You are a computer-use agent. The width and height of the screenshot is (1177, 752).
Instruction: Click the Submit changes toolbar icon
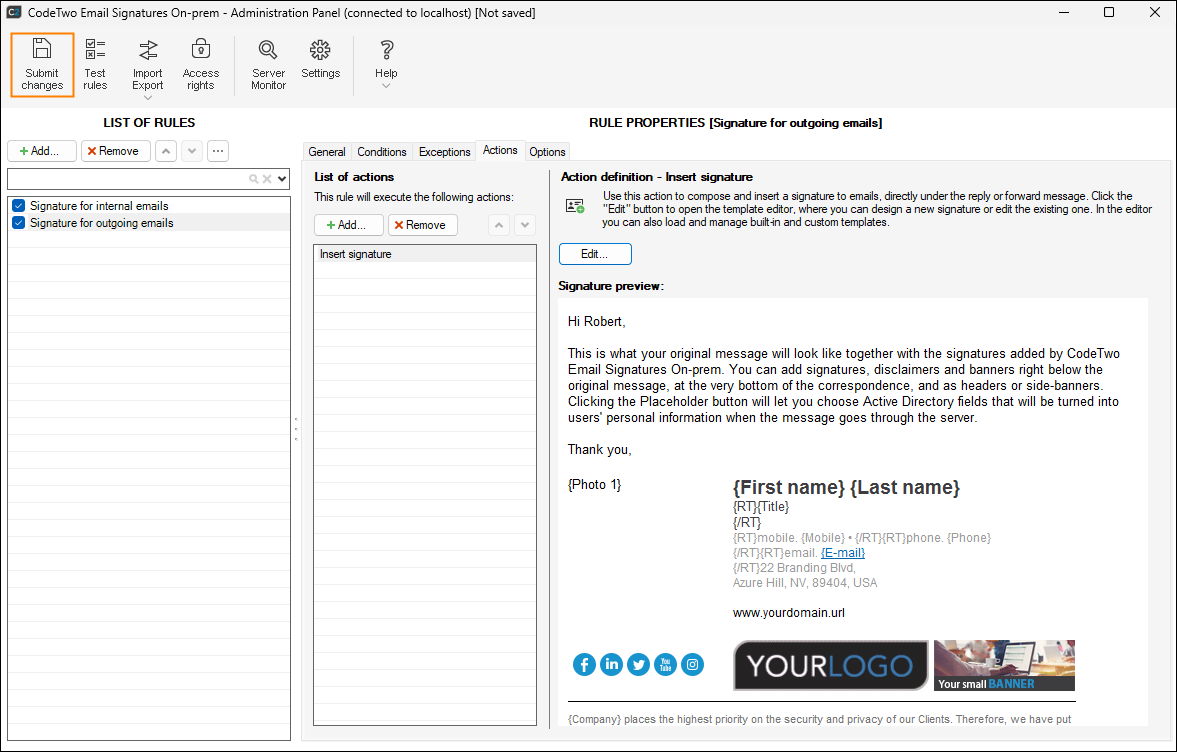(42, 64)
